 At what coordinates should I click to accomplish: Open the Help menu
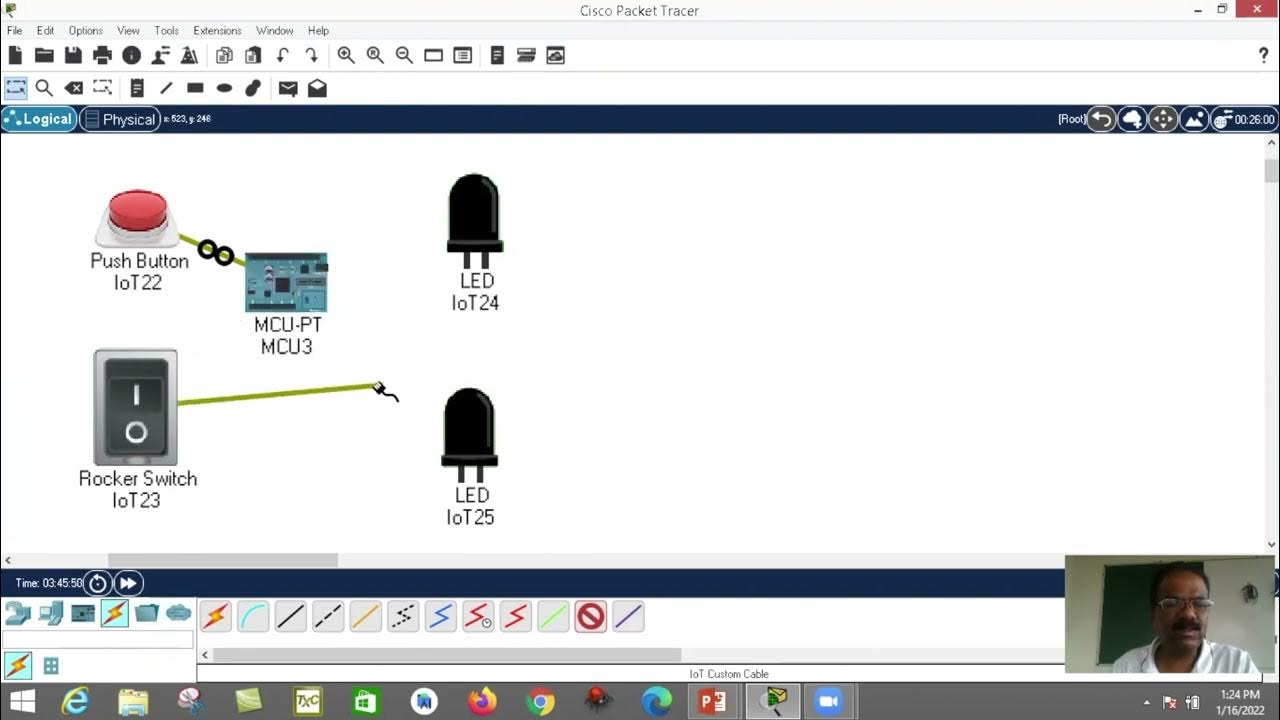(318, 31)
